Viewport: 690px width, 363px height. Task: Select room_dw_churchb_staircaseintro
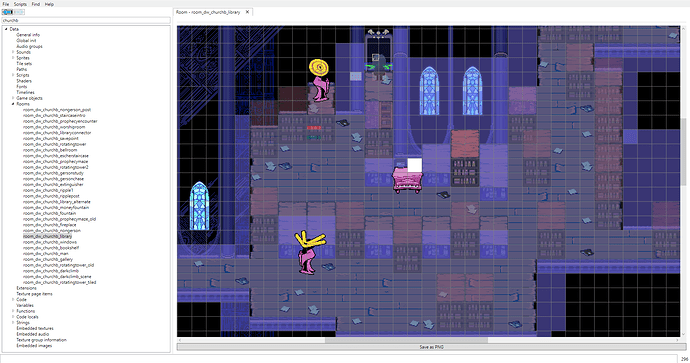pyautogui.click(x=54, y=115)
